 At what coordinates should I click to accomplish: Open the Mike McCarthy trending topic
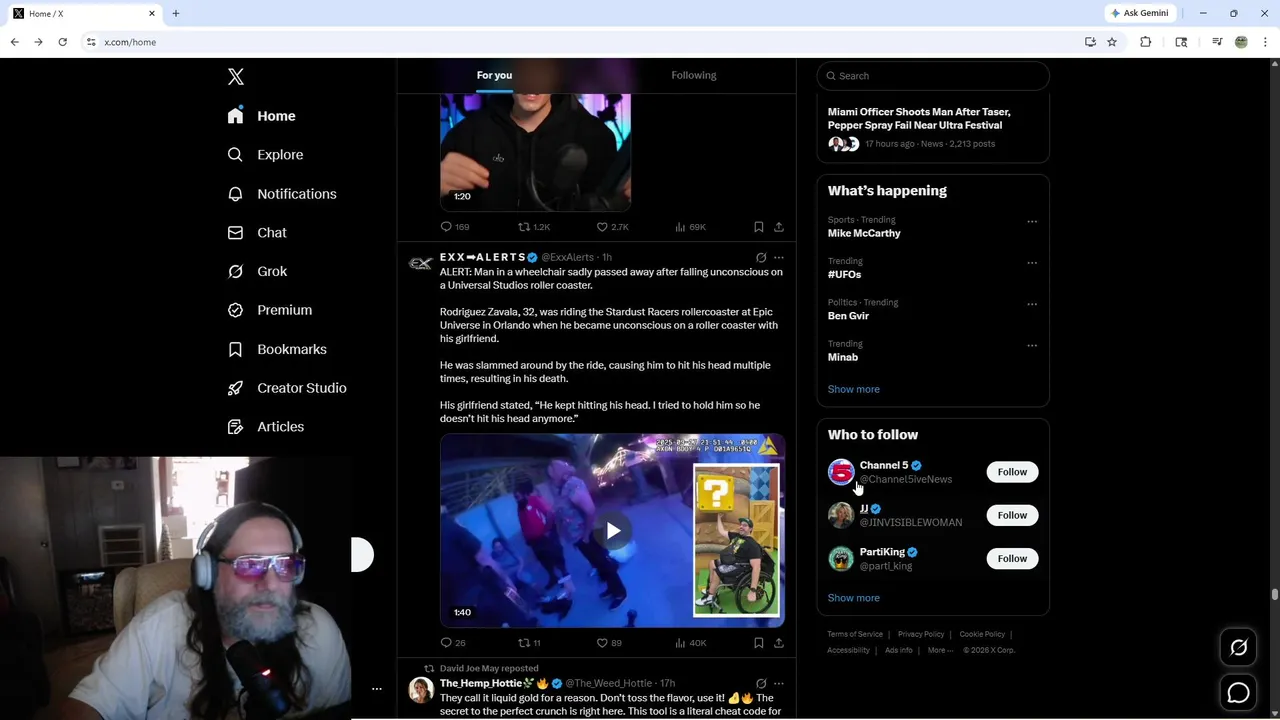point(863,233)
